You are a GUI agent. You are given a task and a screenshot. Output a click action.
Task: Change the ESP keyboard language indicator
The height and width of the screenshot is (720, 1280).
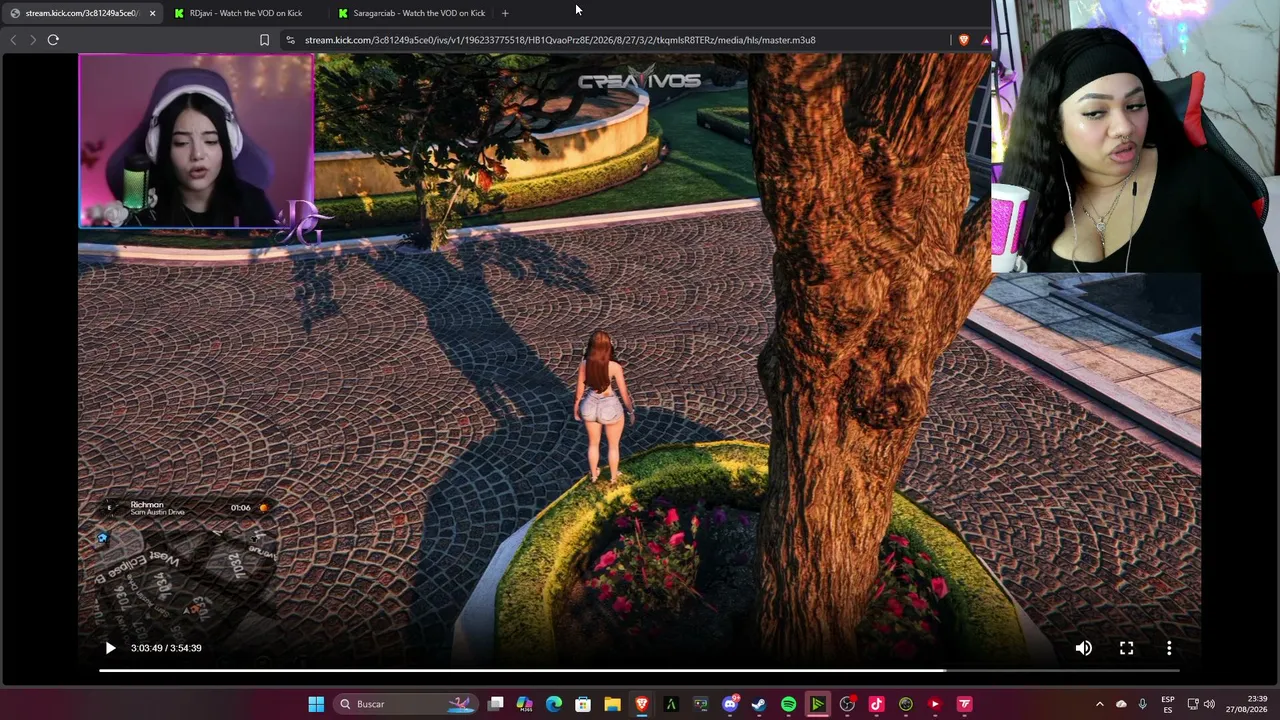[1167, 704]
